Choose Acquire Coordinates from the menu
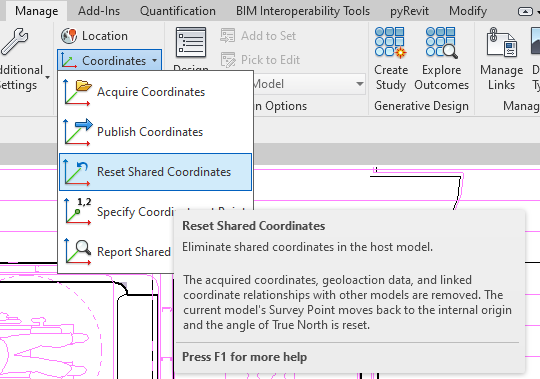The image size is (540, 379). tap(156, 92)
